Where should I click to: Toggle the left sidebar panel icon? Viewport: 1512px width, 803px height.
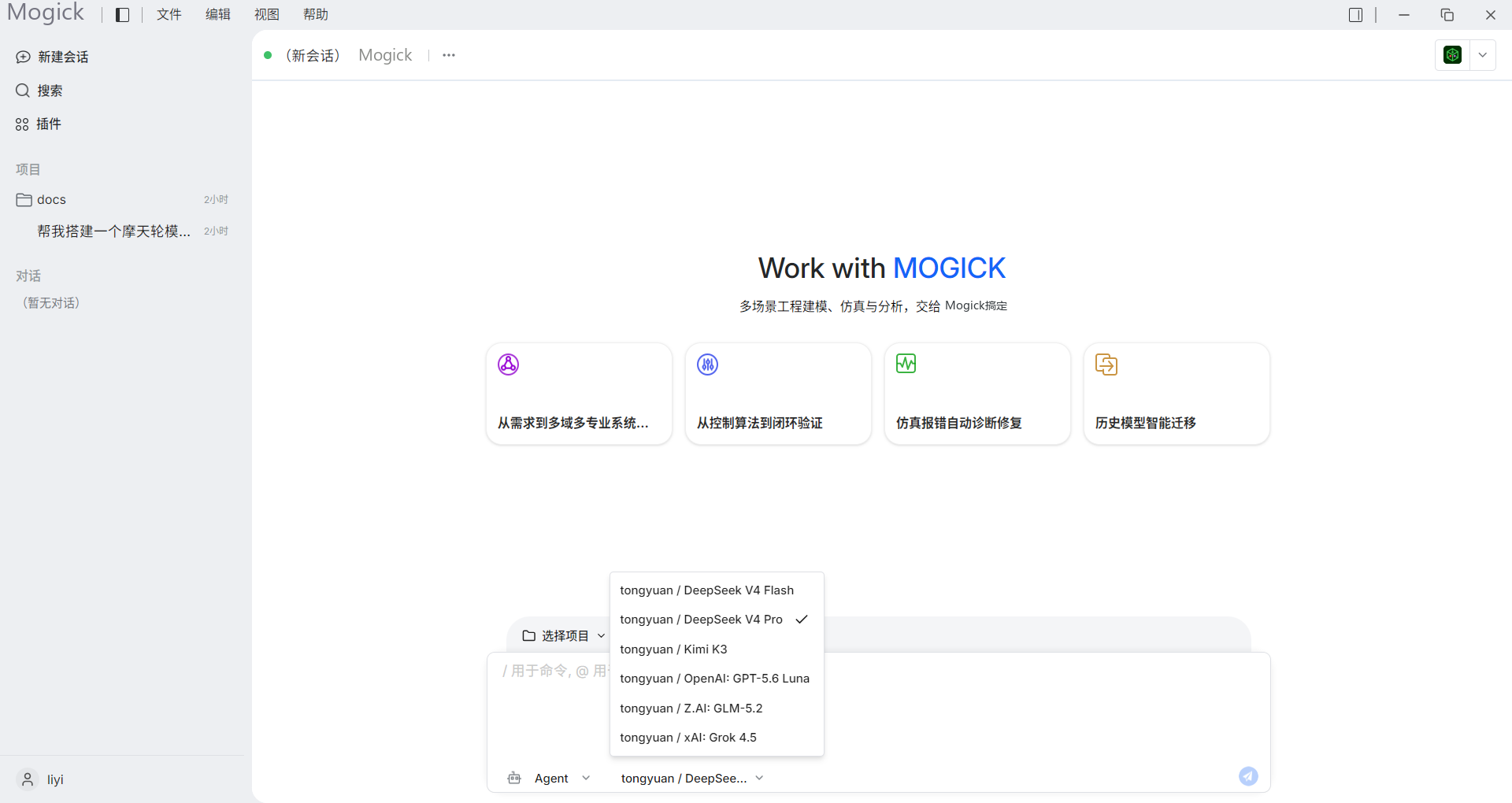coord(122,15)
